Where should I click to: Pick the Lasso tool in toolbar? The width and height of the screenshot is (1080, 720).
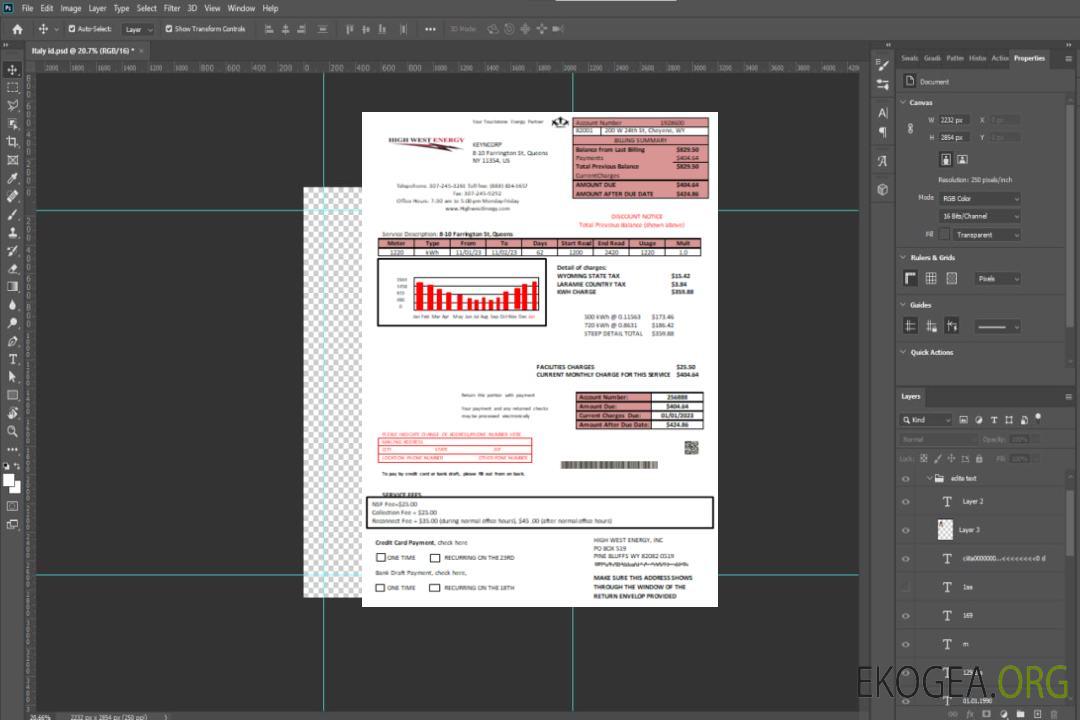[12, 105]
